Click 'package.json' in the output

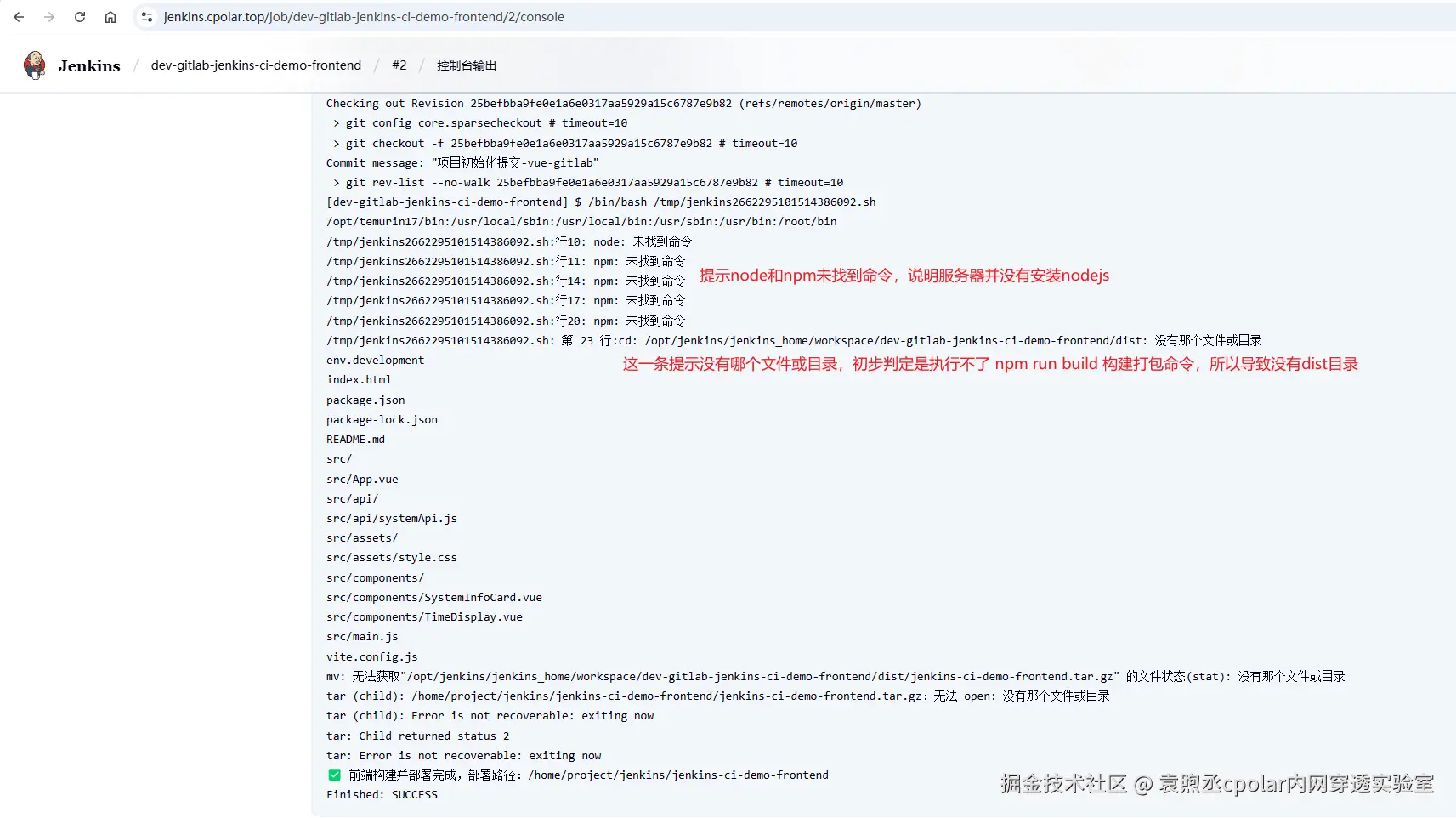[x=365, y=400]
